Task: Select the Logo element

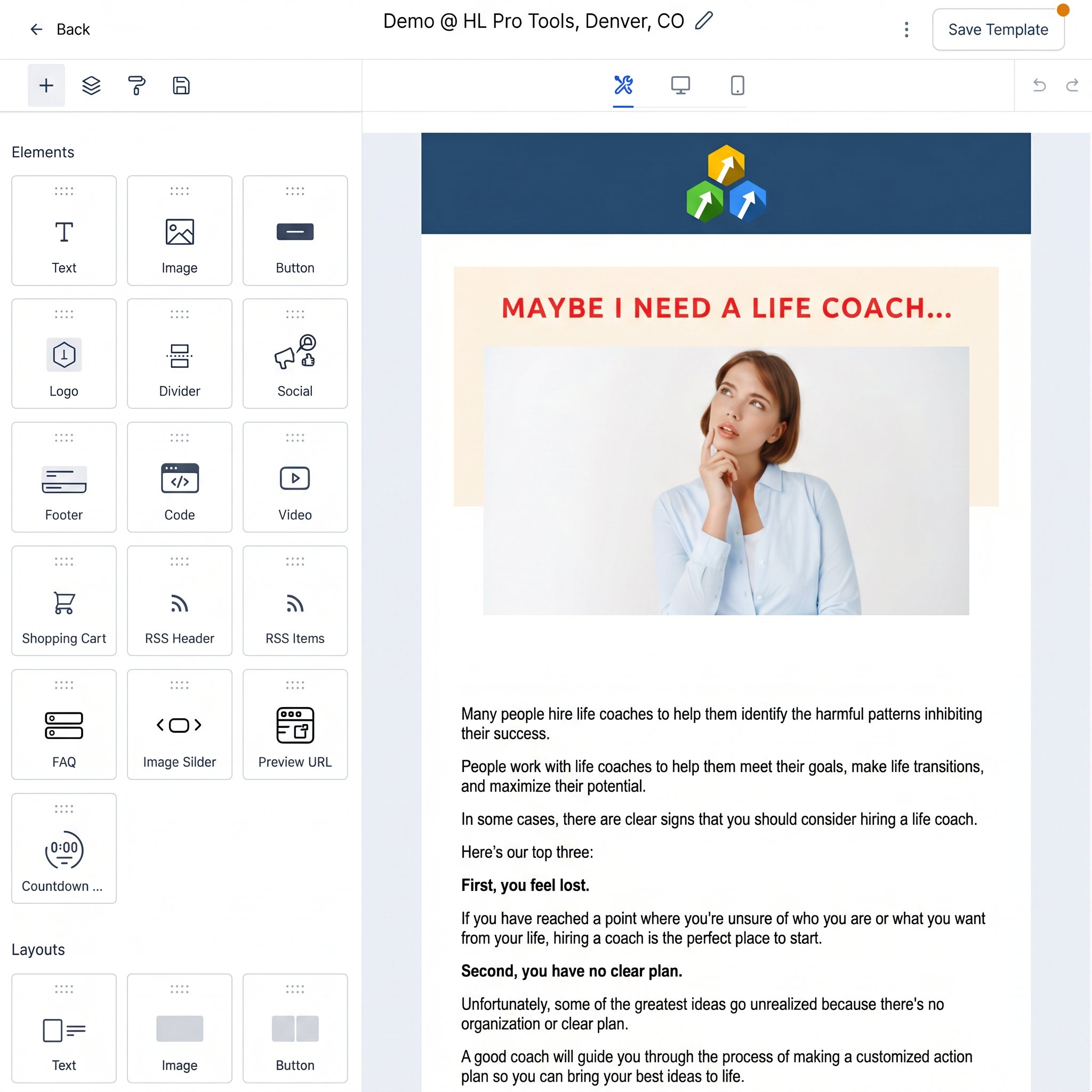Action: pyautogui.click(x=64, y=354)
